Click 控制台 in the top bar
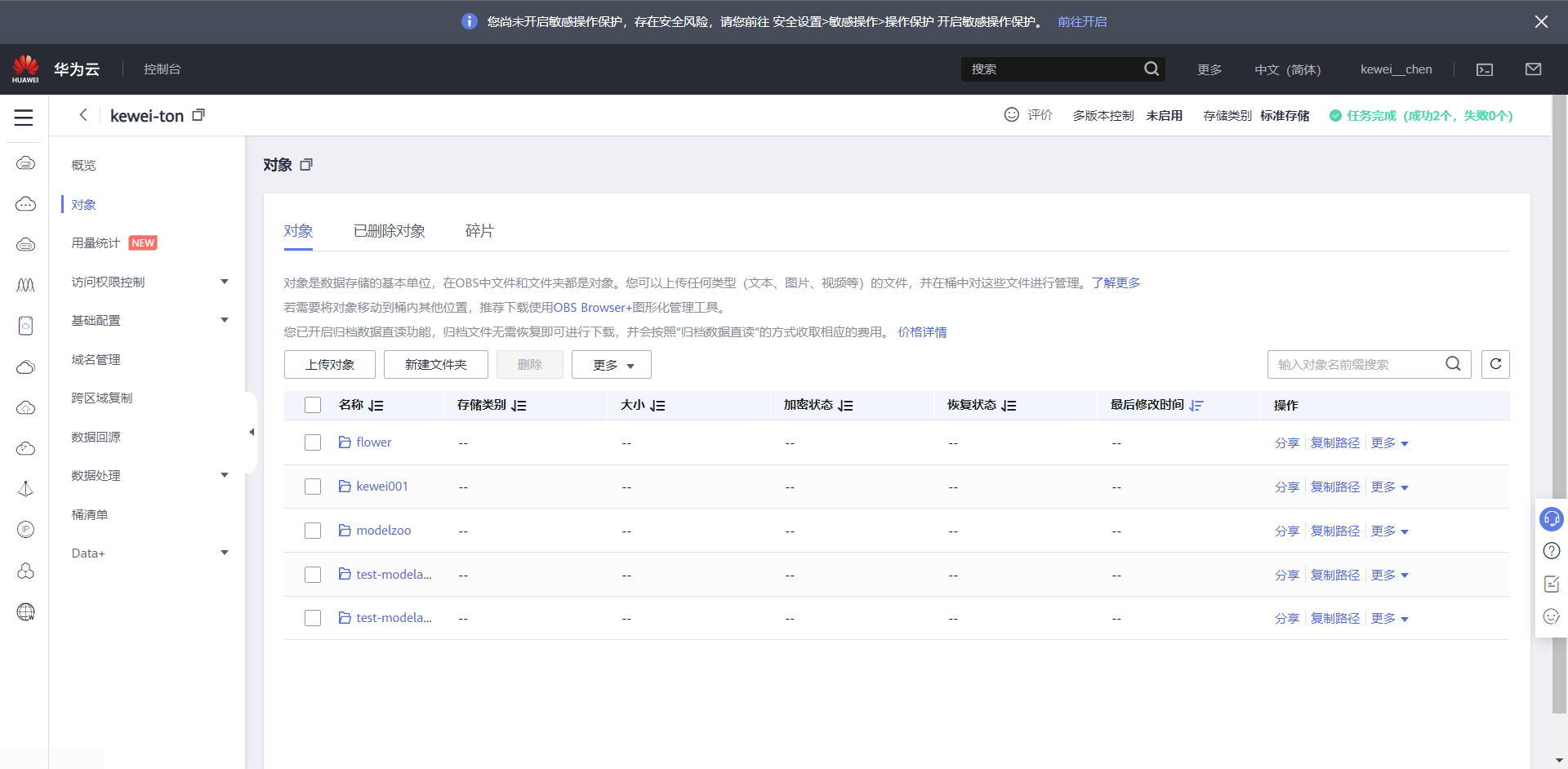Viewport: 1568px width, 769px height. pyautogui.click(x=162, y=69)
